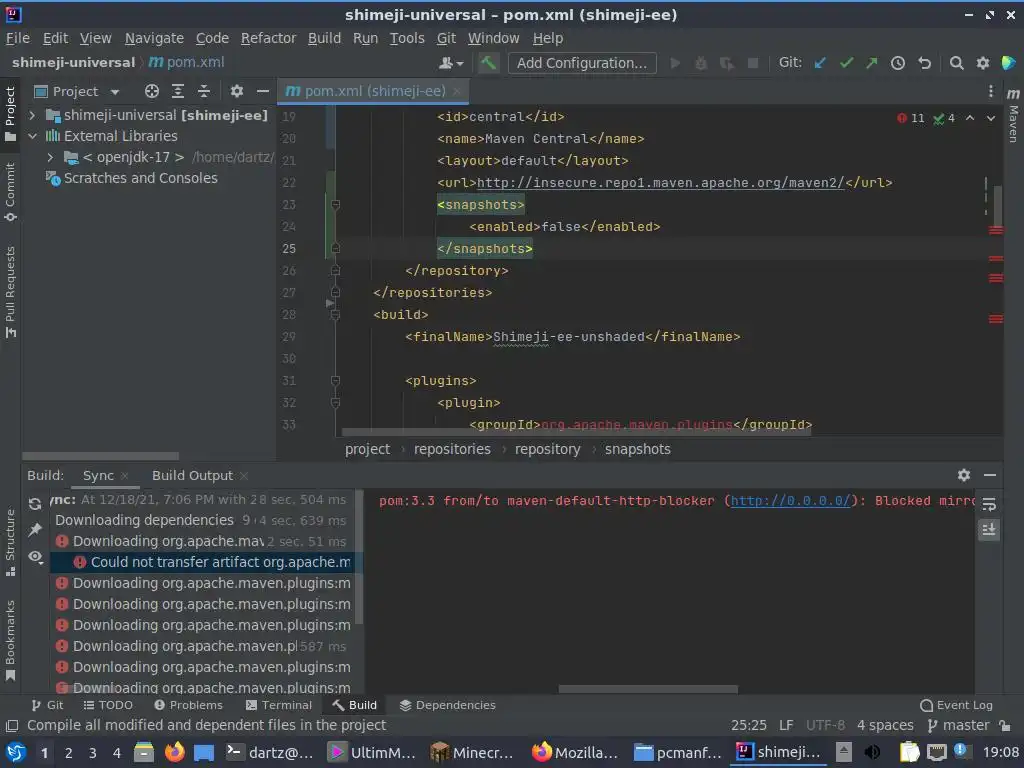Click the Git commit checkmark icon

tap(846, 63)
